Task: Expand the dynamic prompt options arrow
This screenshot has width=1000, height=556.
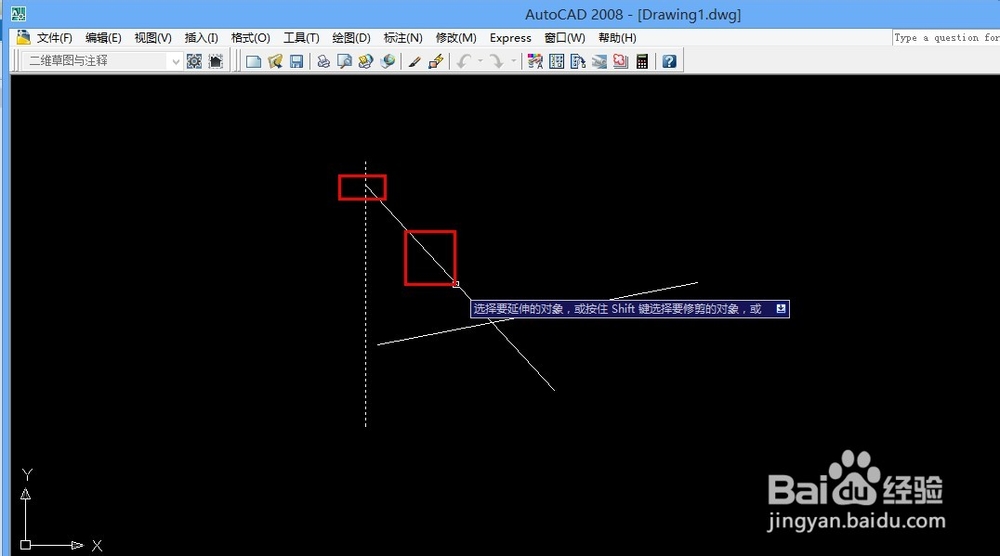Action: pos(781,309)
